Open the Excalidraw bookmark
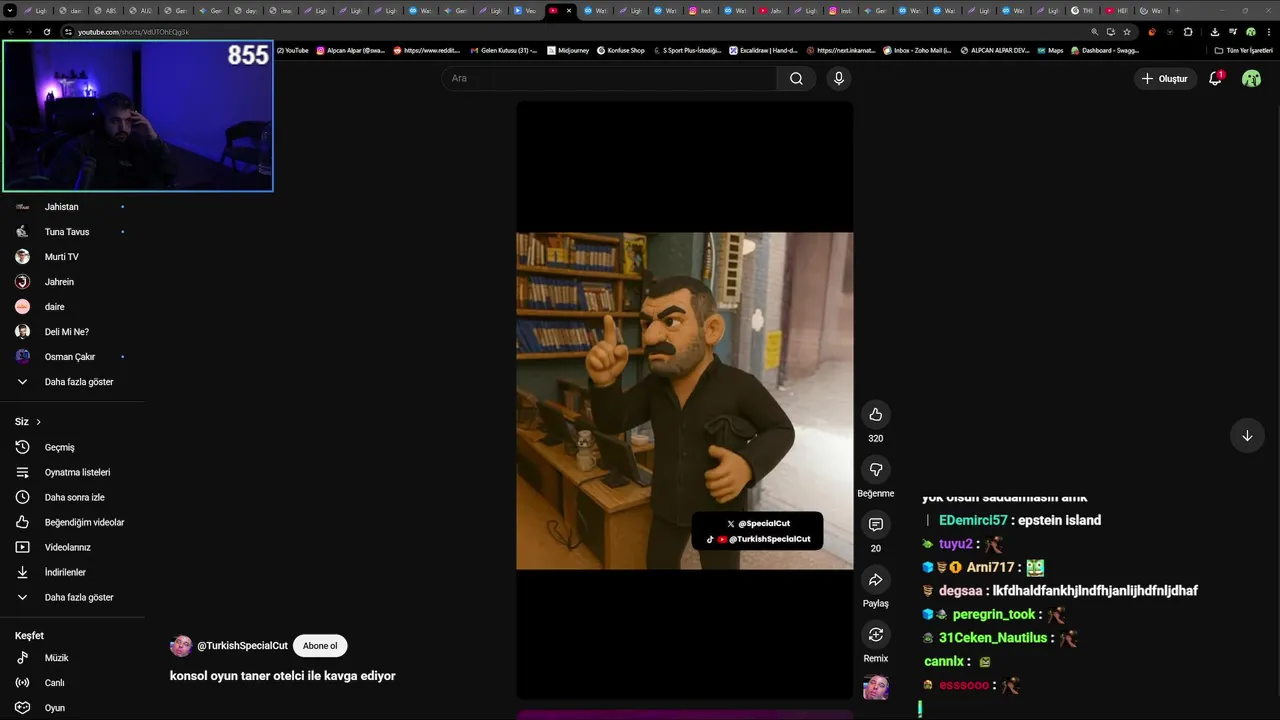 pyautogui.click(x=763, y=50)
